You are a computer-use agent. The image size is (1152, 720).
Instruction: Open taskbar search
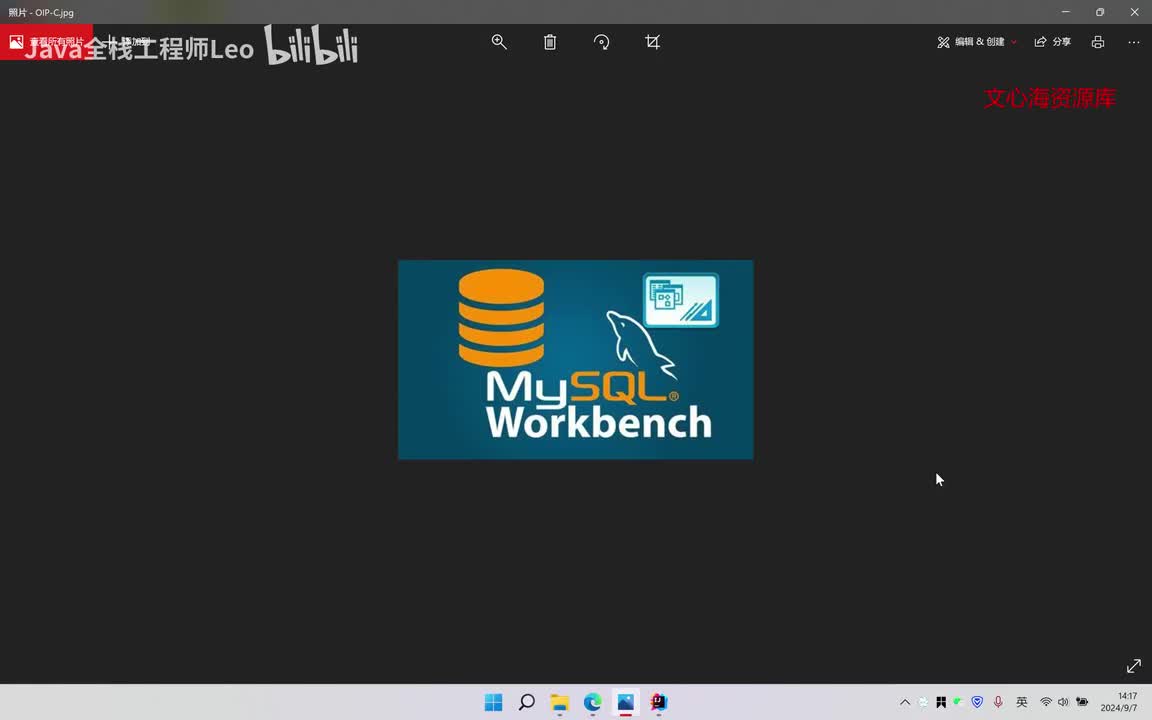pos(527,702)
